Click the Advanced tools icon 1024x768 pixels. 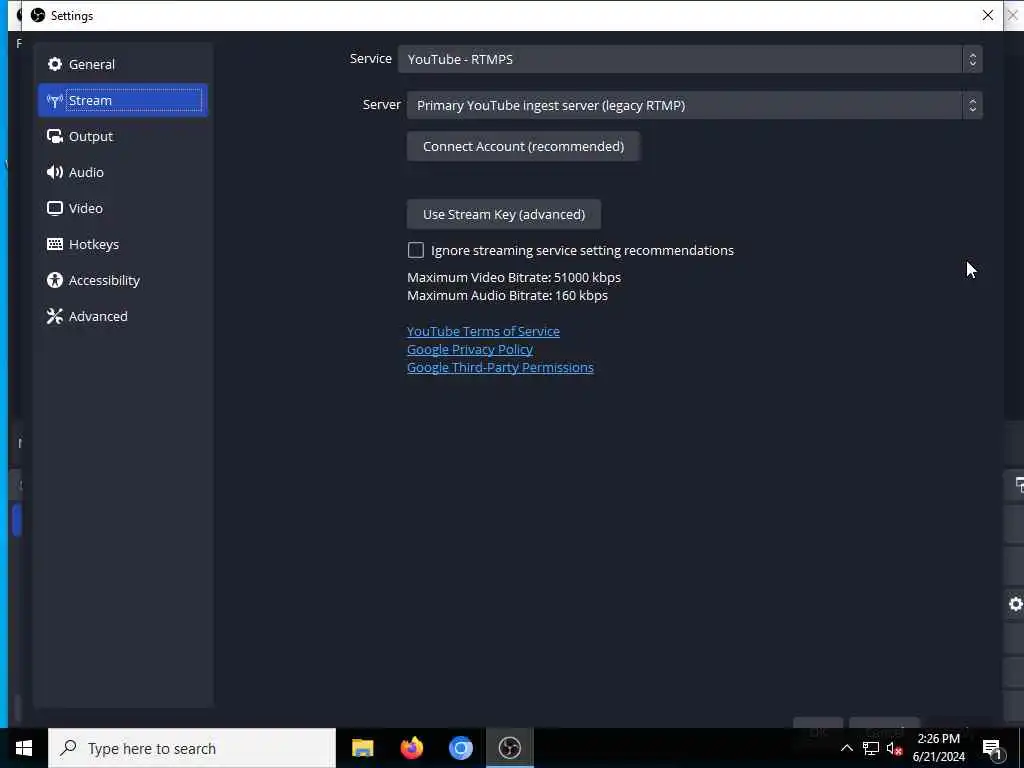point(55,316)
